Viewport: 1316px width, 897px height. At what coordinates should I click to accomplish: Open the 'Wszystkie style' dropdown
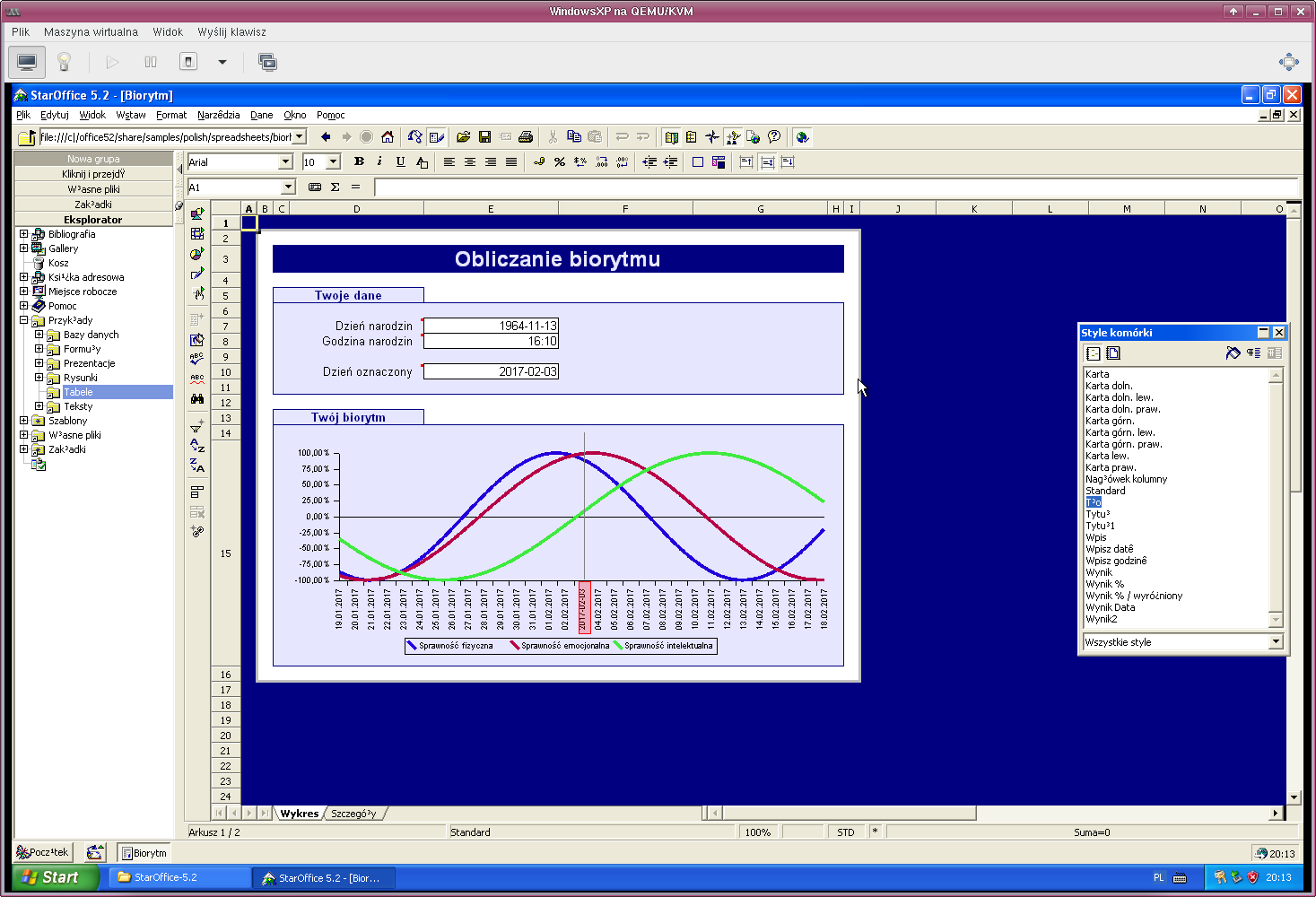click(x=1275, y=642)
